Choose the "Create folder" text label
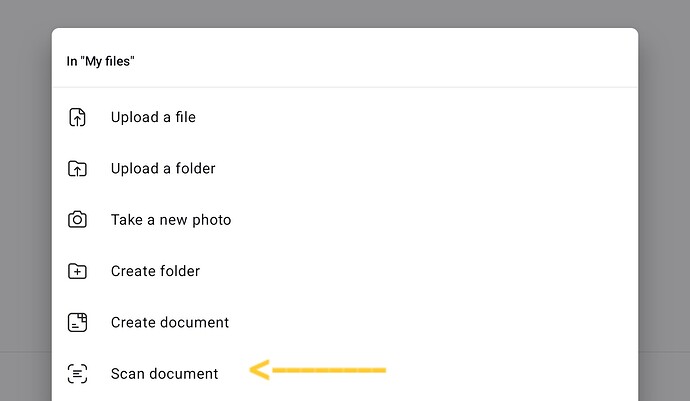This screenshot has width=690, height=401. coord(155,271)
